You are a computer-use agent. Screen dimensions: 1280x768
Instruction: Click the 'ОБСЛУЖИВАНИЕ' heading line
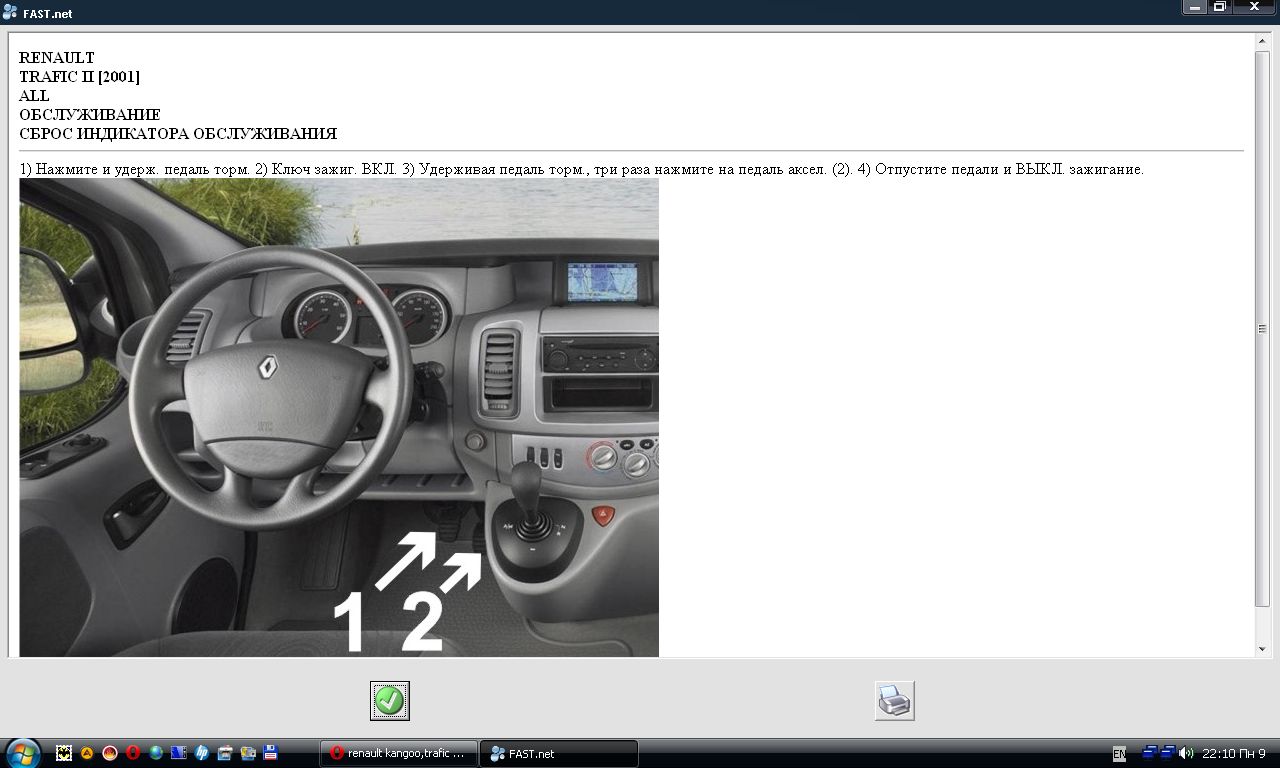[x=90, y=115]
